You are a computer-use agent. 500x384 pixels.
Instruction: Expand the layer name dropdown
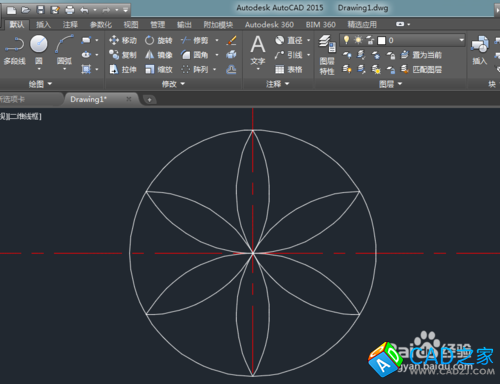[461, 40]
